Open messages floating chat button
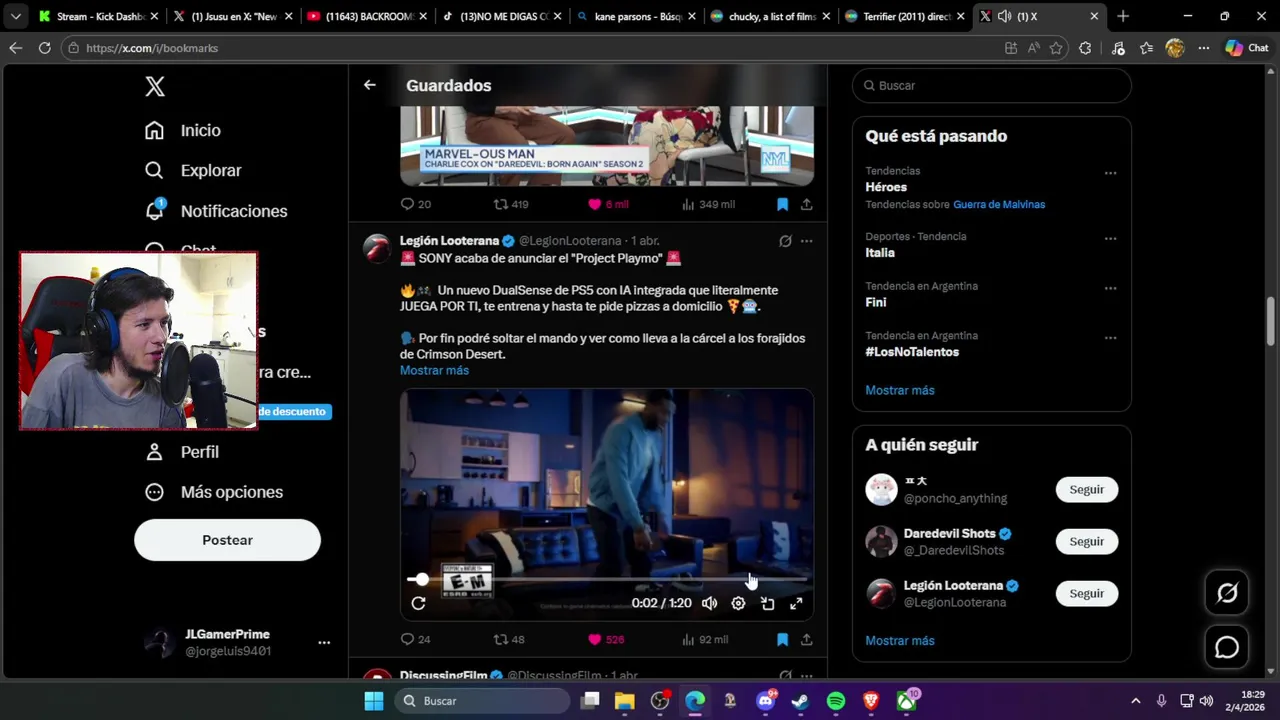This screenshot has width=1280, height=720. tap(1227, 648)
